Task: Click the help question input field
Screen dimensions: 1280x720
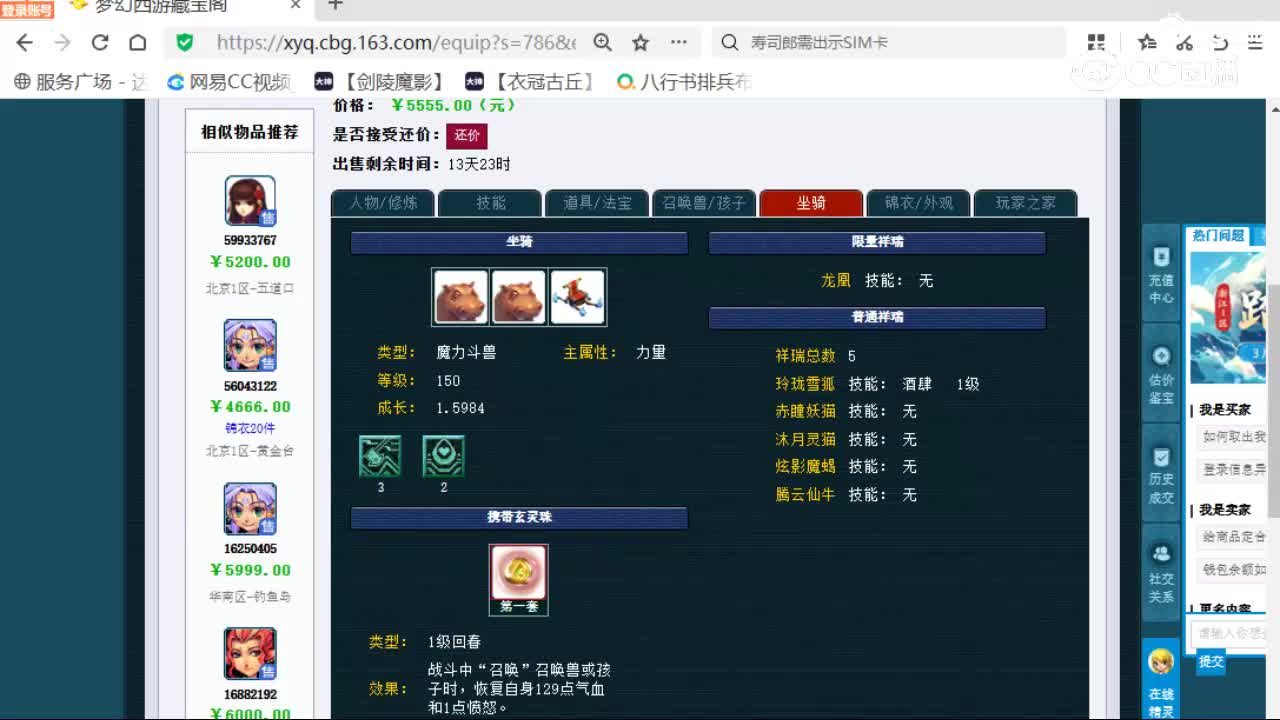Action: (1229, 633)
